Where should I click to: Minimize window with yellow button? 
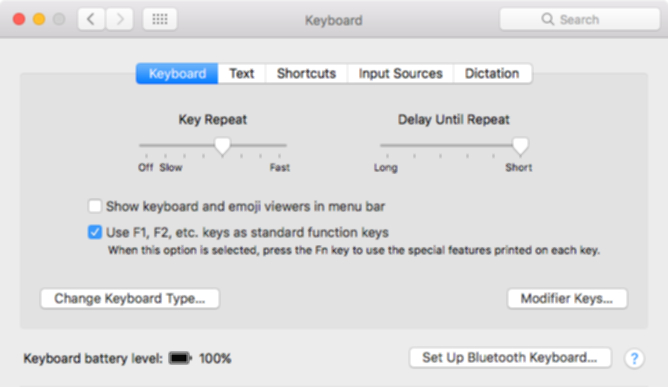39,19
